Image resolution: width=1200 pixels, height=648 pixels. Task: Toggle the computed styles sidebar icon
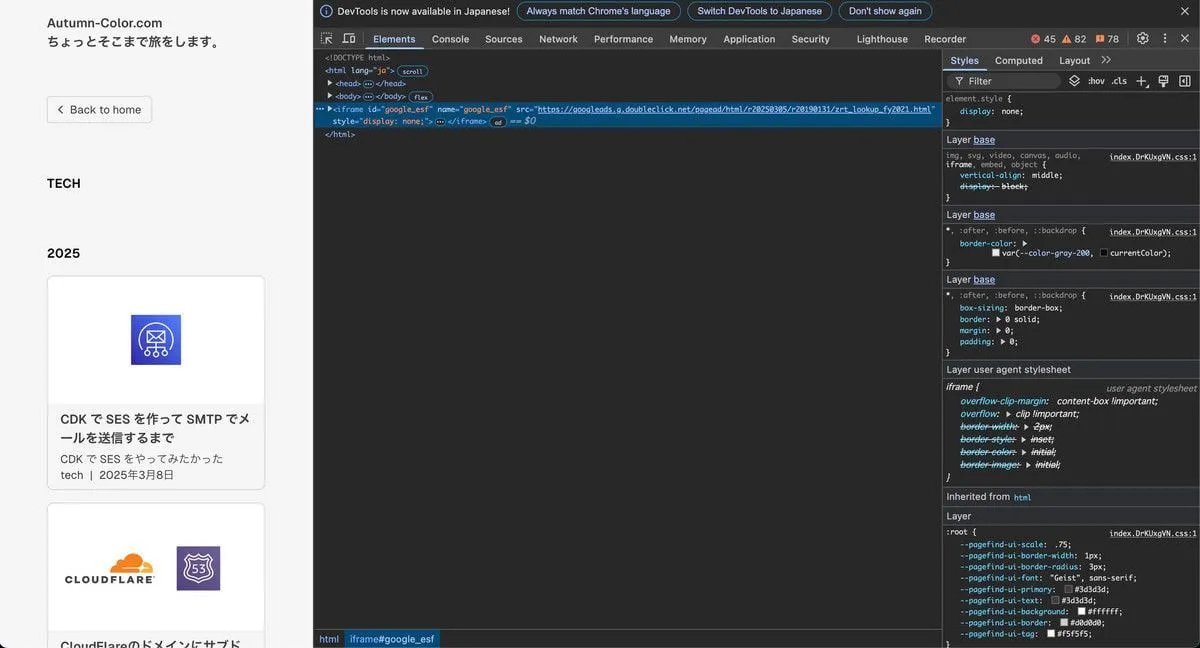tap(1185, 81)
